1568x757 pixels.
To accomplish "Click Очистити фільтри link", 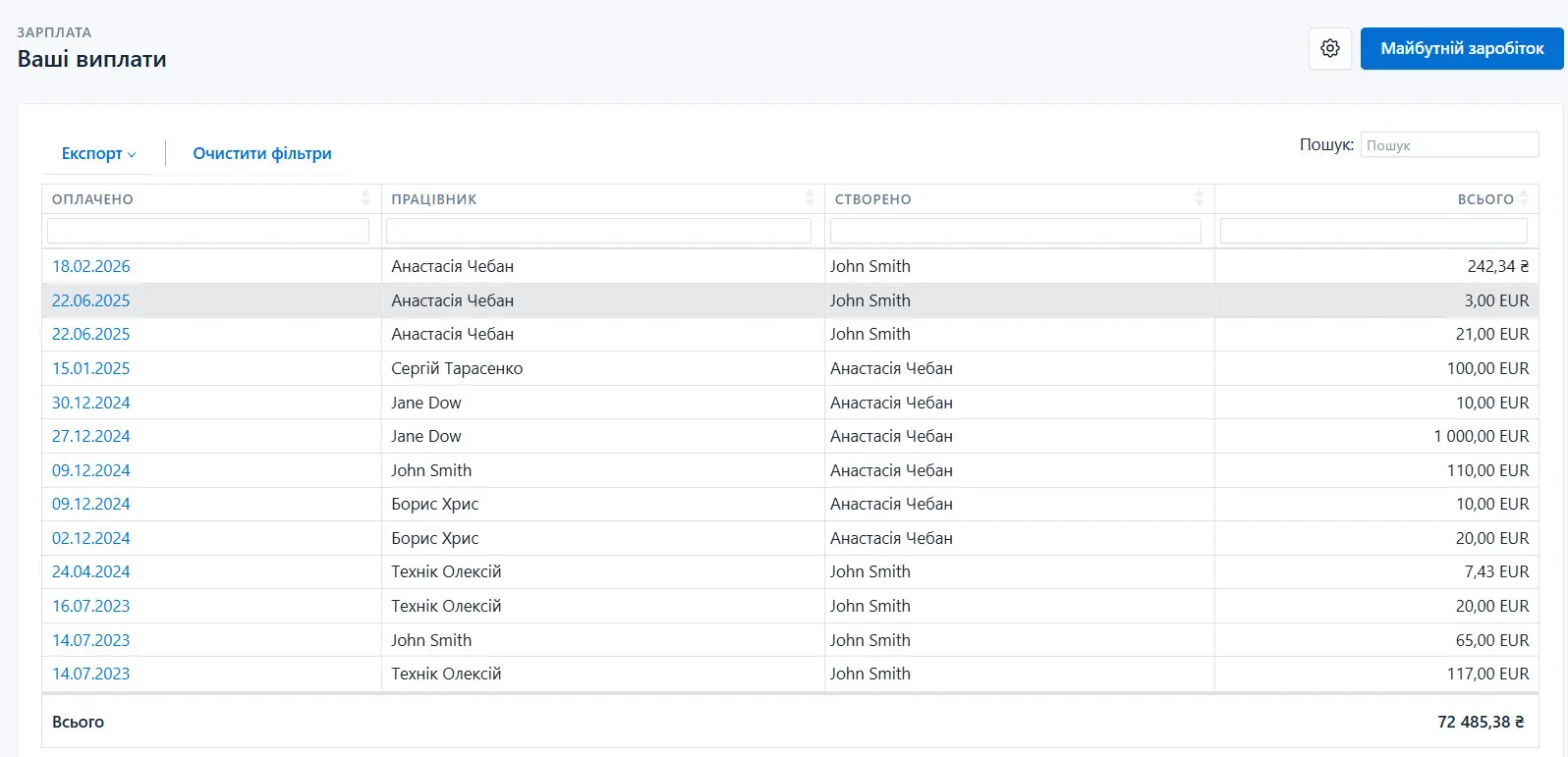I will pos(261,153).
